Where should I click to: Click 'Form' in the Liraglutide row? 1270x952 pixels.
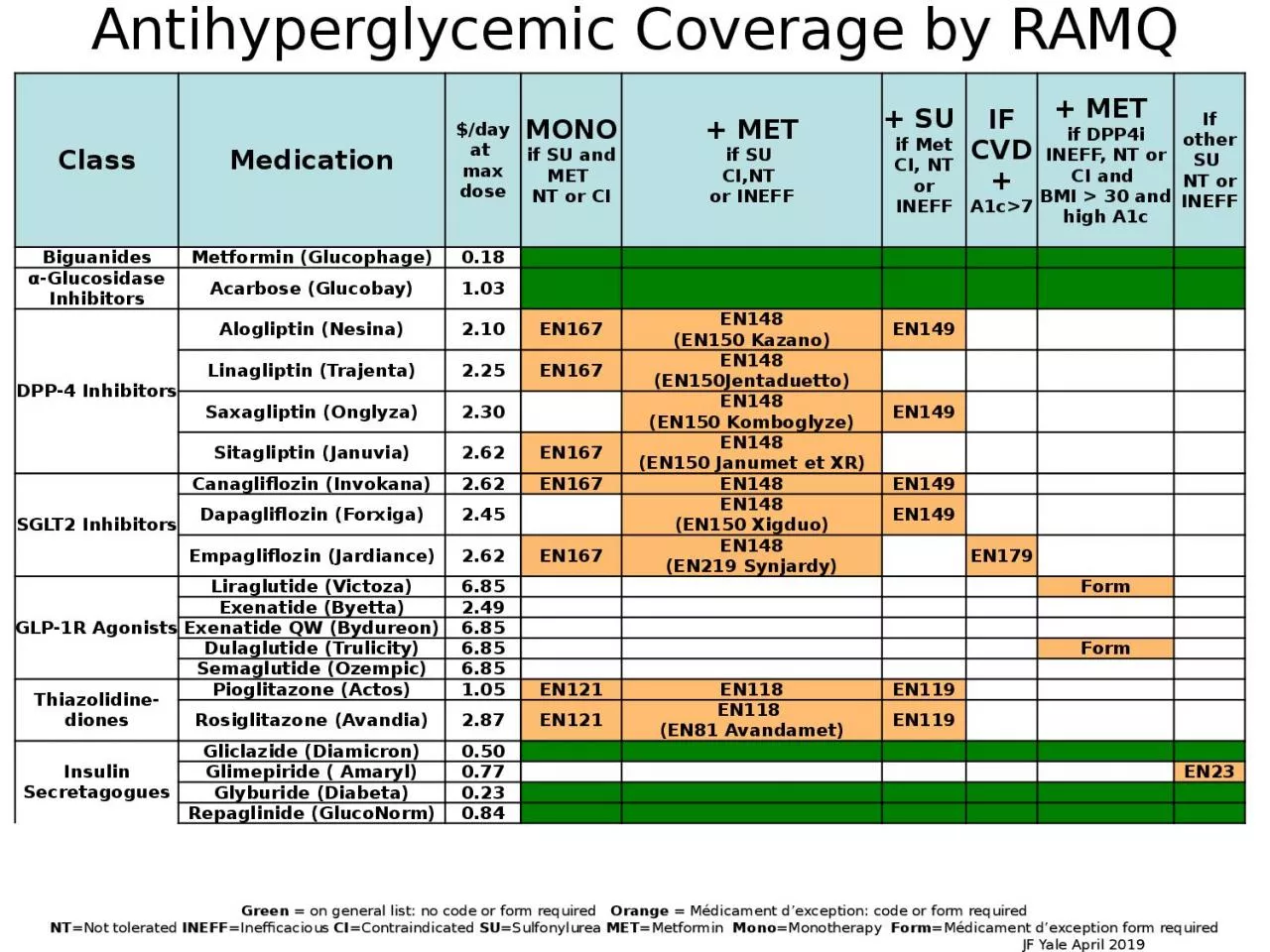pos(1105,586)
